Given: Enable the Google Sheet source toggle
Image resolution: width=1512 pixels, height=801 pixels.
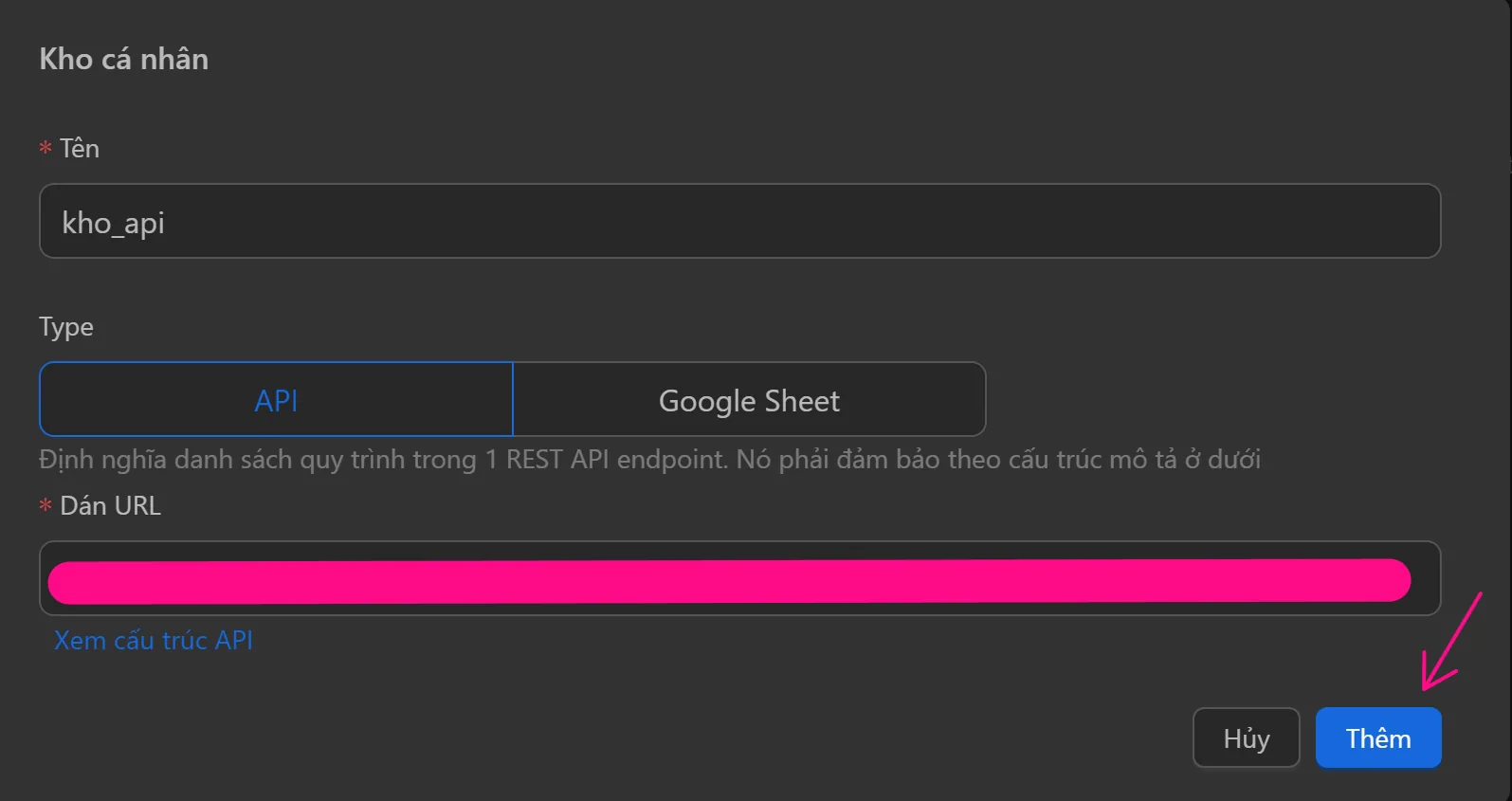Looking at the screenshot, I should 748,399.
